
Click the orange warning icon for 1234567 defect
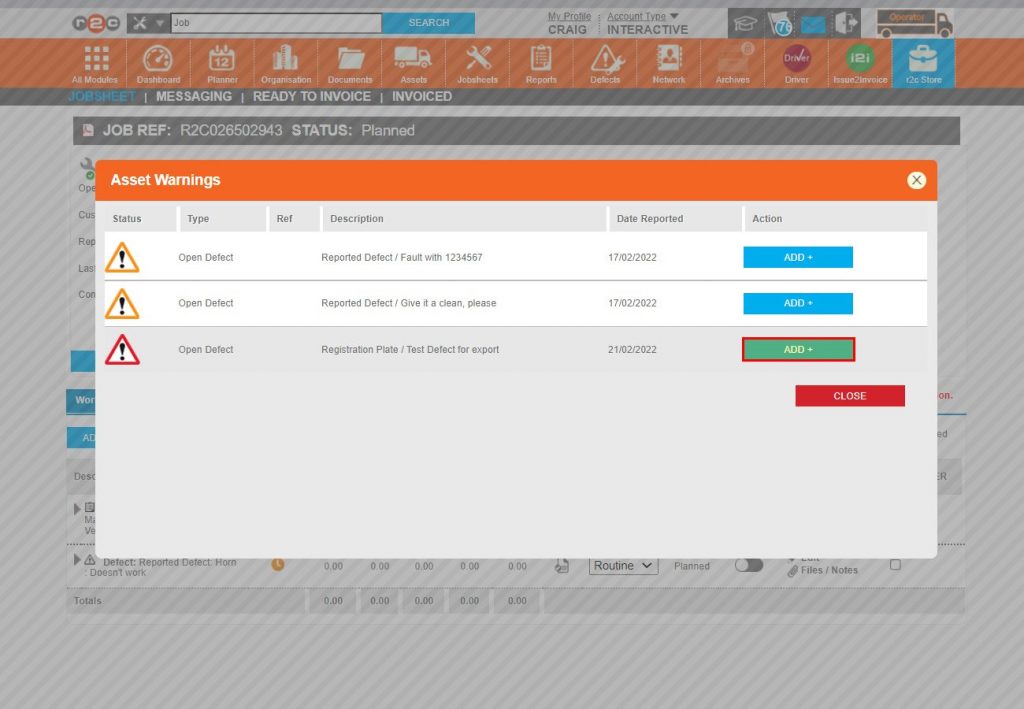pyautogui.click(x=122, y=258)
